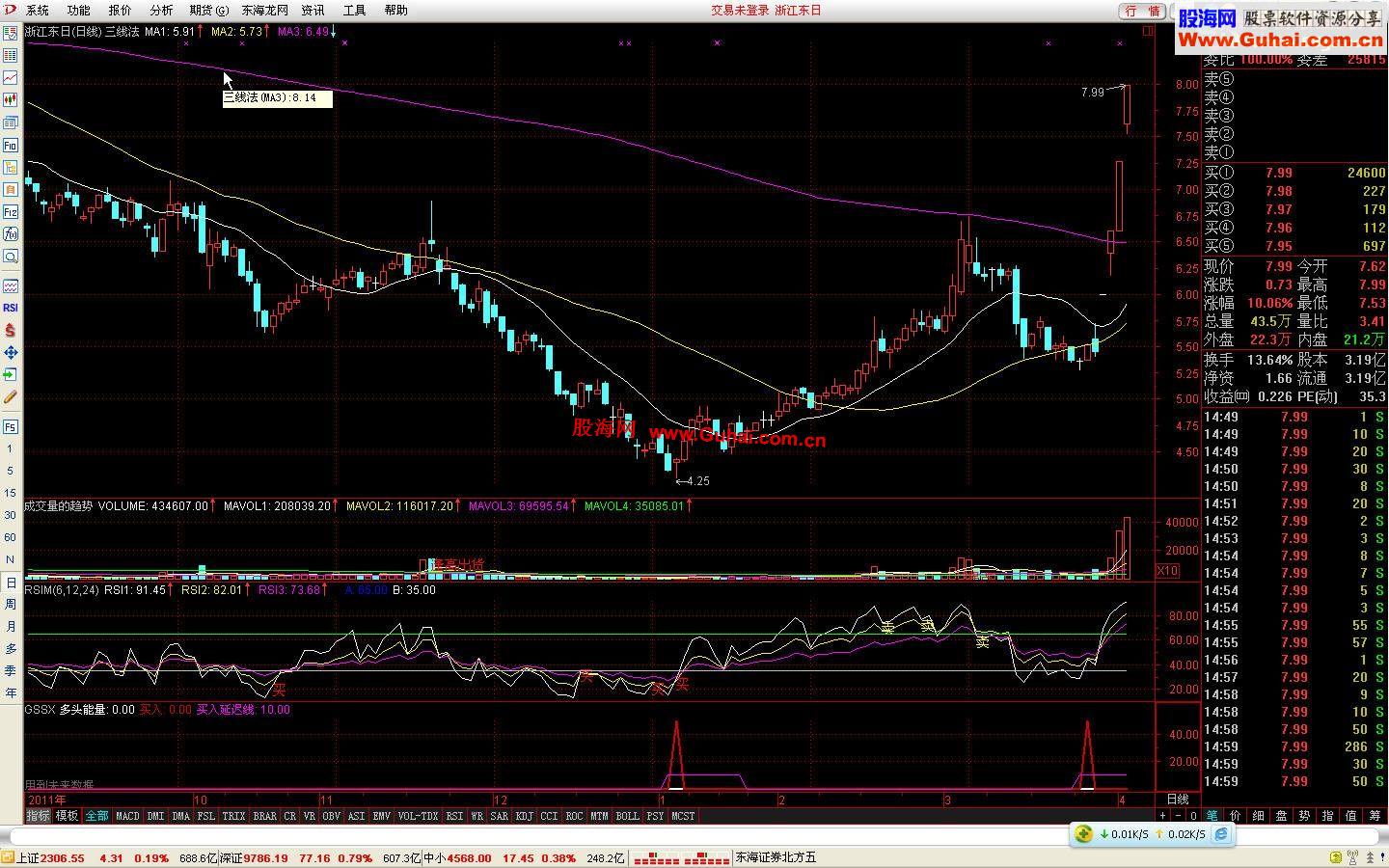The width and height of the screenshot is (1389, 868).
Task: Click the 360 accelerator ball icon
Action: click(1084, 834)
